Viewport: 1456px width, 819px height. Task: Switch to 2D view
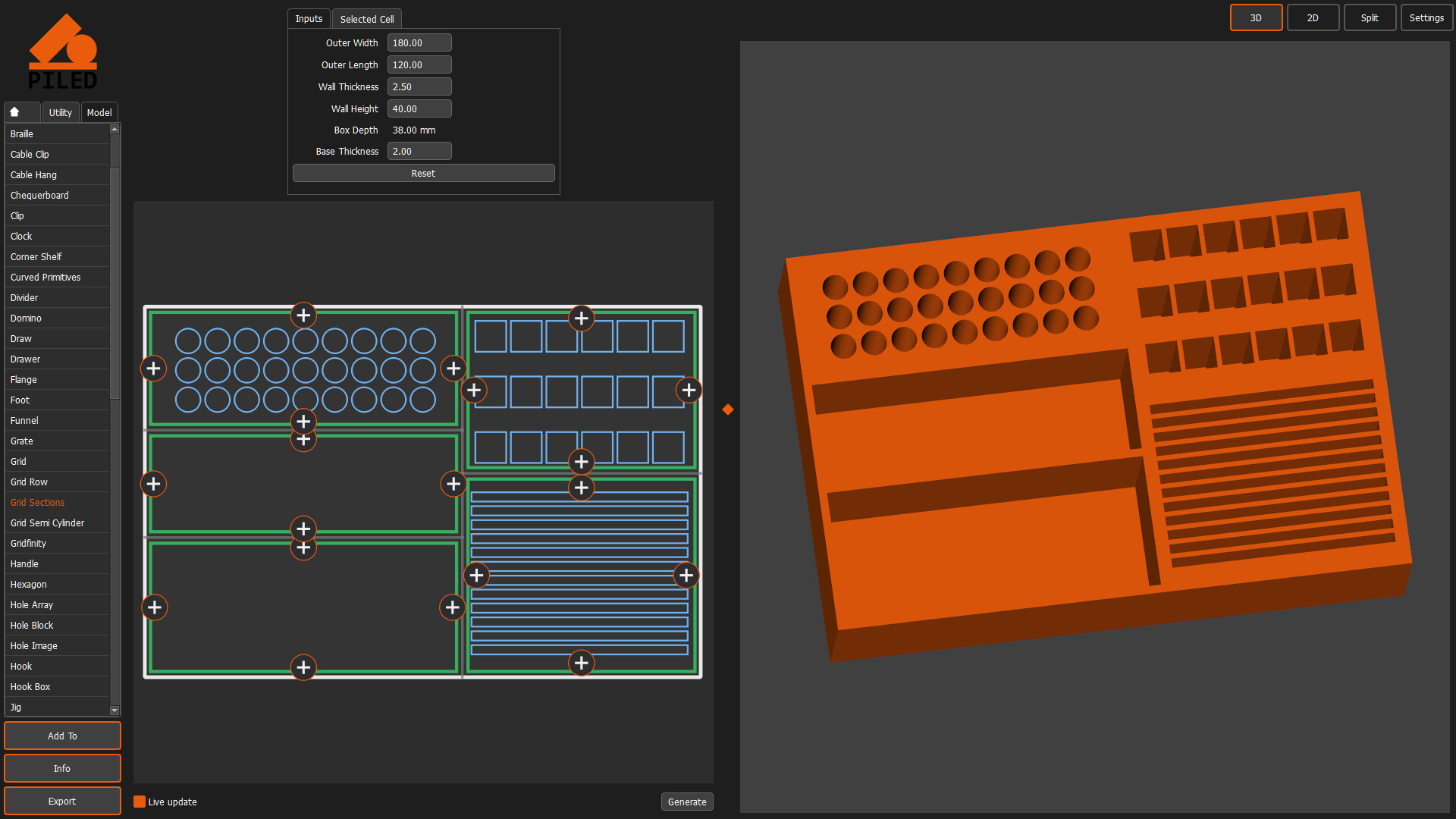(x=1313, y=17)
